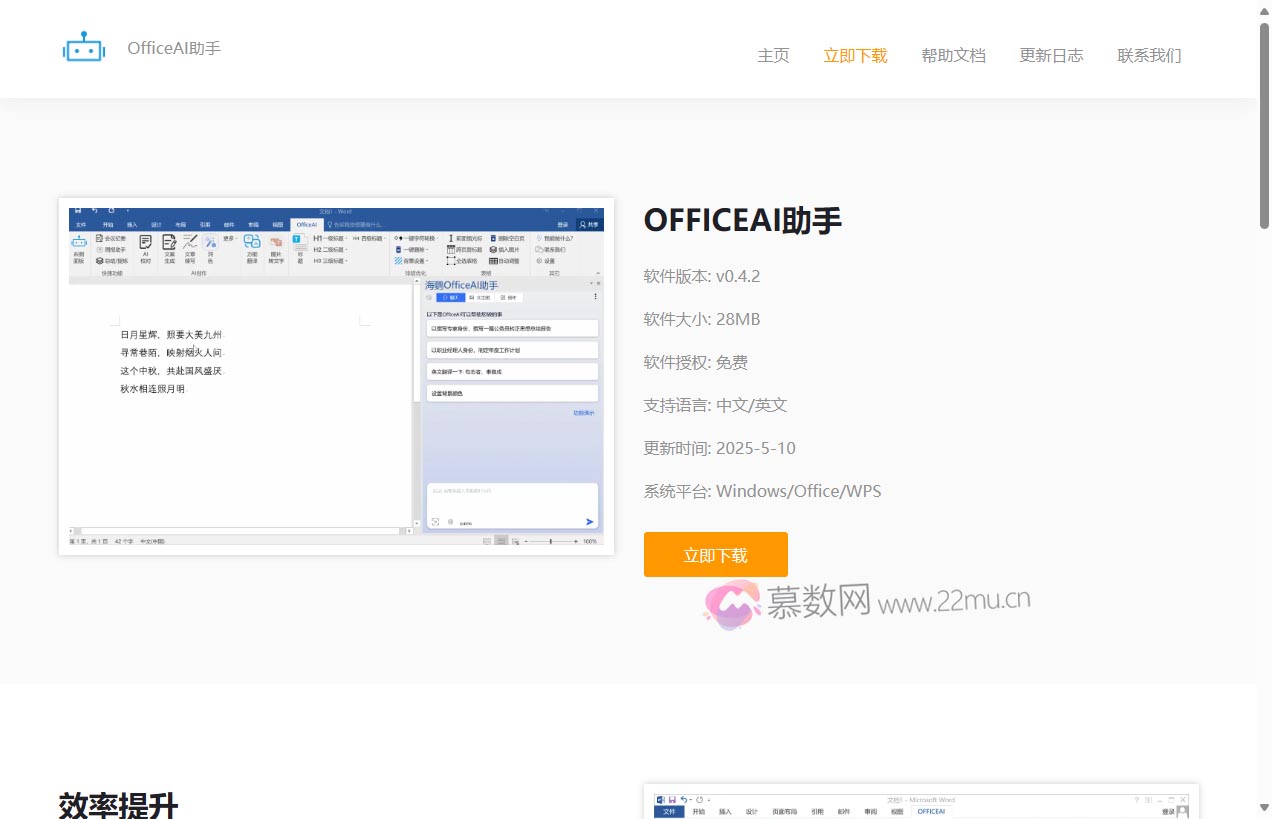Click the OfficeAI助手 robot logo in the header
This screenshot has width=1272, height=819.
click(84, 47)
